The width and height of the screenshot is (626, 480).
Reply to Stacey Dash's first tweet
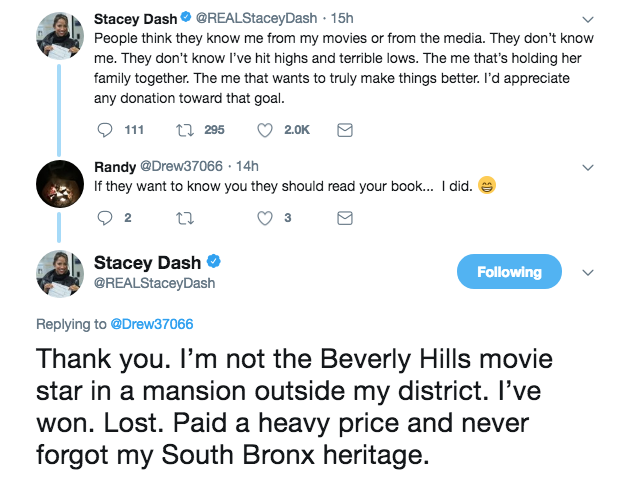105,130
